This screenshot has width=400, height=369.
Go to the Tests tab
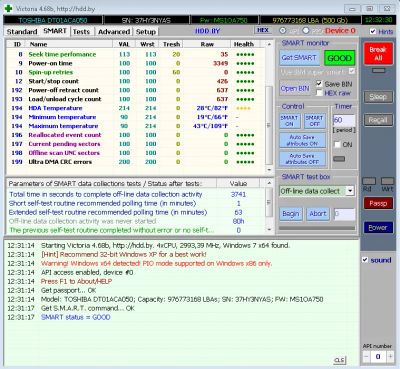coord(81,32)
